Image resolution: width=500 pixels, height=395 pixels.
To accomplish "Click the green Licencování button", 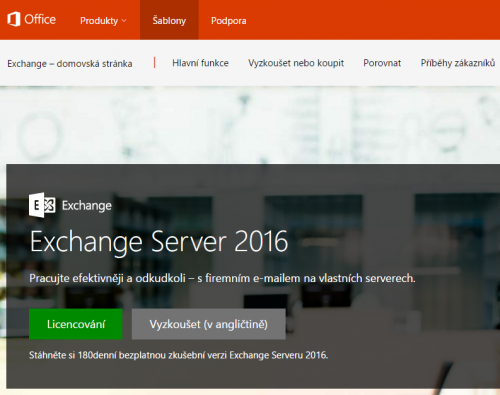I will (76, 324).
